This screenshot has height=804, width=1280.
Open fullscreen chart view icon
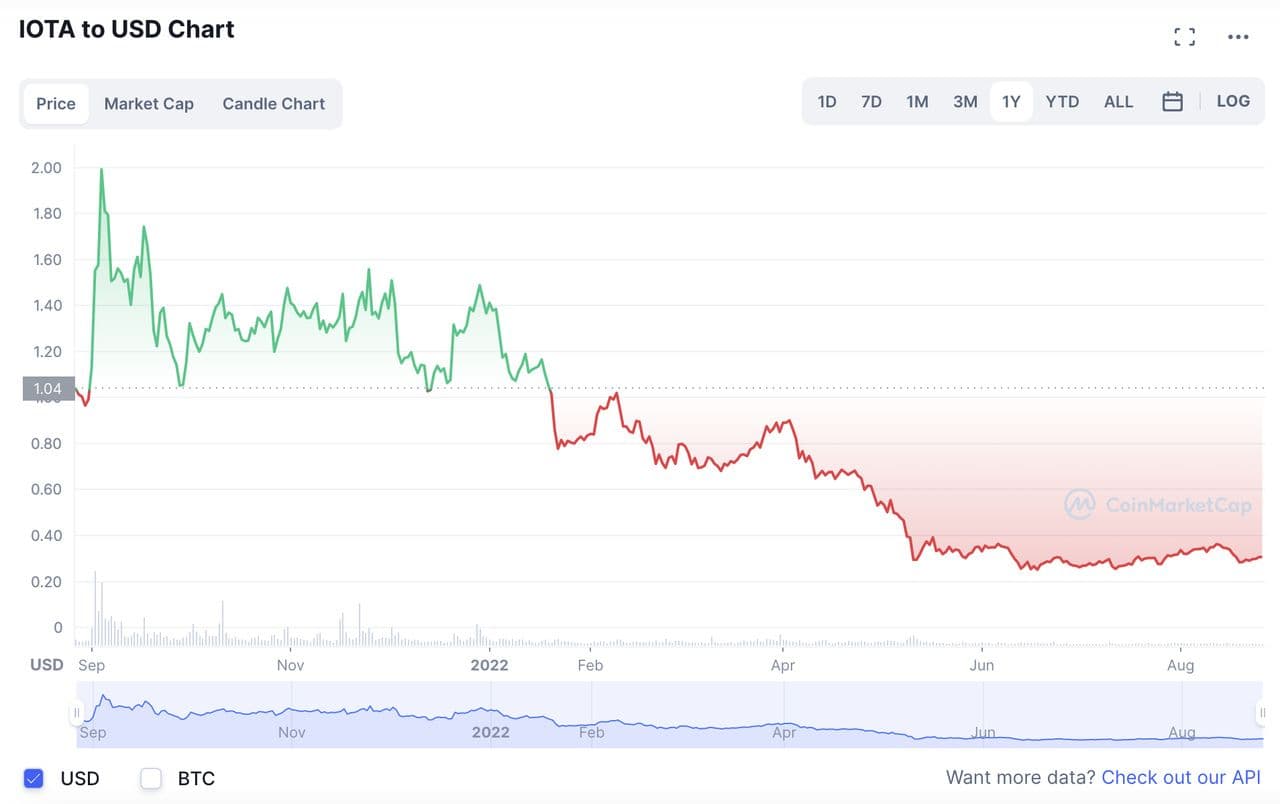point(1184,38)
